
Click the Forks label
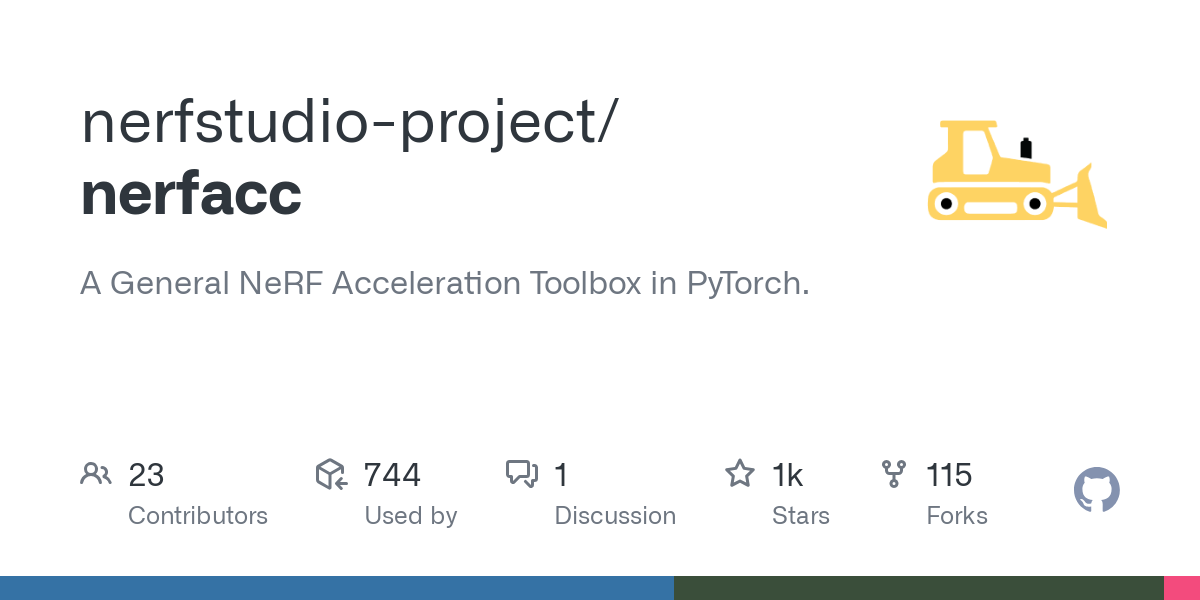pos(957,516)
